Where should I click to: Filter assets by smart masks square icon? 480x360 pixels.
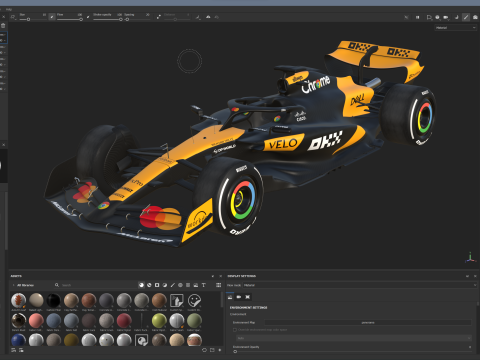pyautogui.click(x=157, y=285)
